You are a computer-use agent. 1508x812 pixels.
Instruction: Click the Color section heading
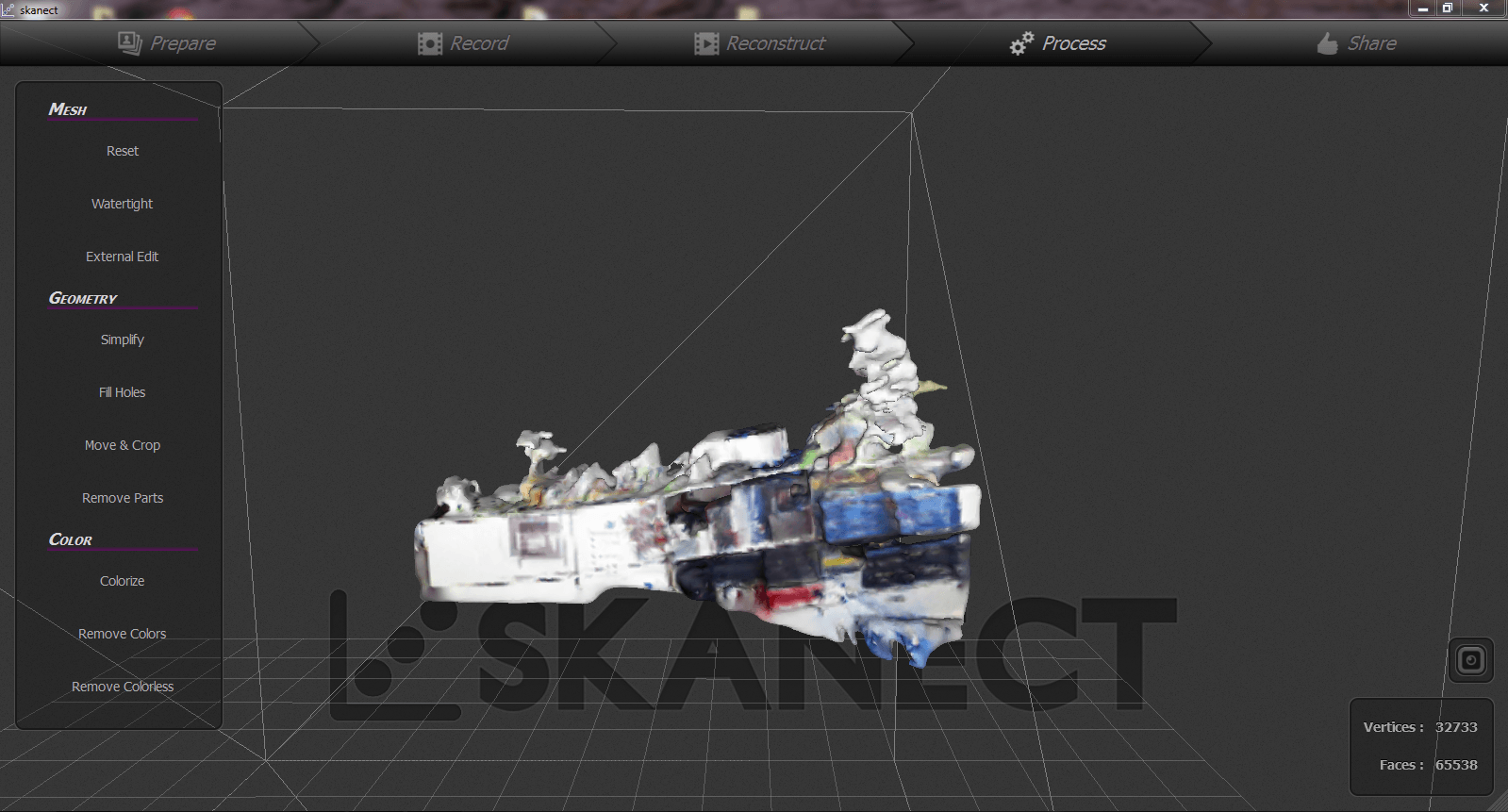[71, 539]
